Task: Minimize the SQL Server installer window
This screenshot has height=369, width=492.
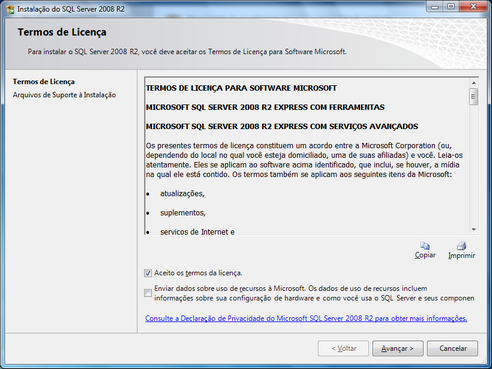Action: pyautogui.click(x=434, y=7)
